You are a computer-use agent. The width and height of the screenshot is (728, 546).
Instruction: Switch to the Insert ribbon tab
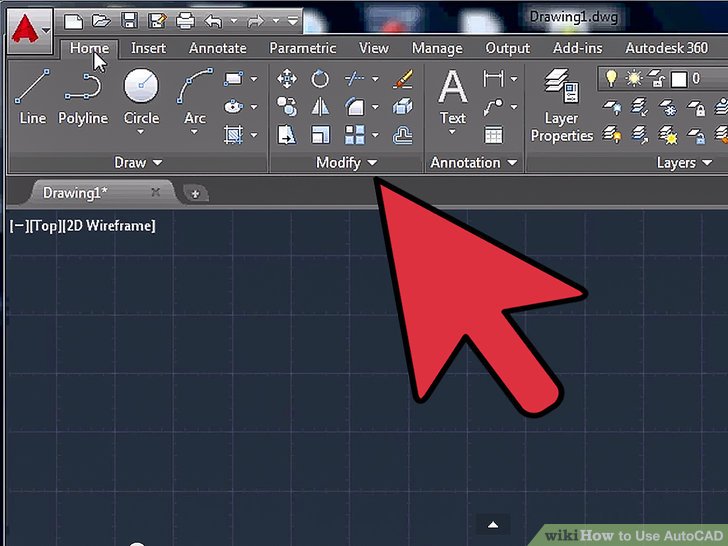pos(149,47)
